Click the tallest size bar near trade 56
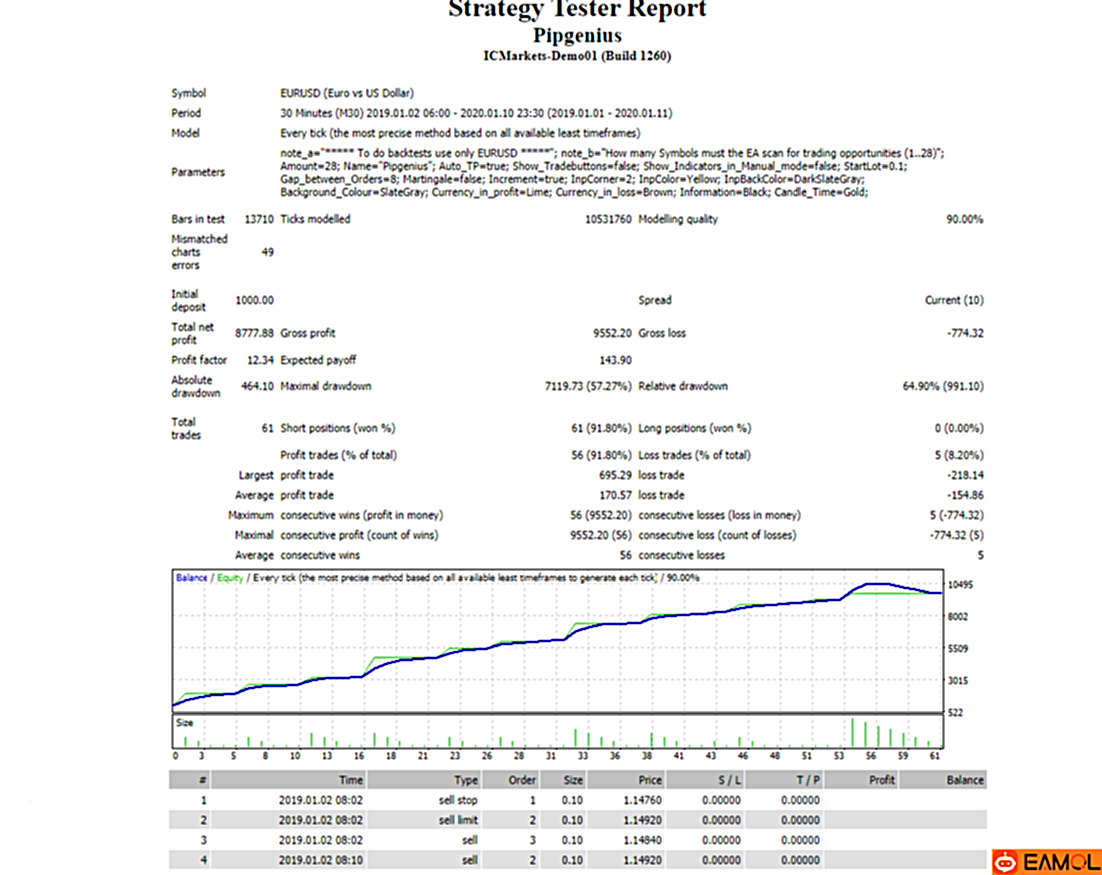This screenshot has height=875, width=1102. pos(853,733)
